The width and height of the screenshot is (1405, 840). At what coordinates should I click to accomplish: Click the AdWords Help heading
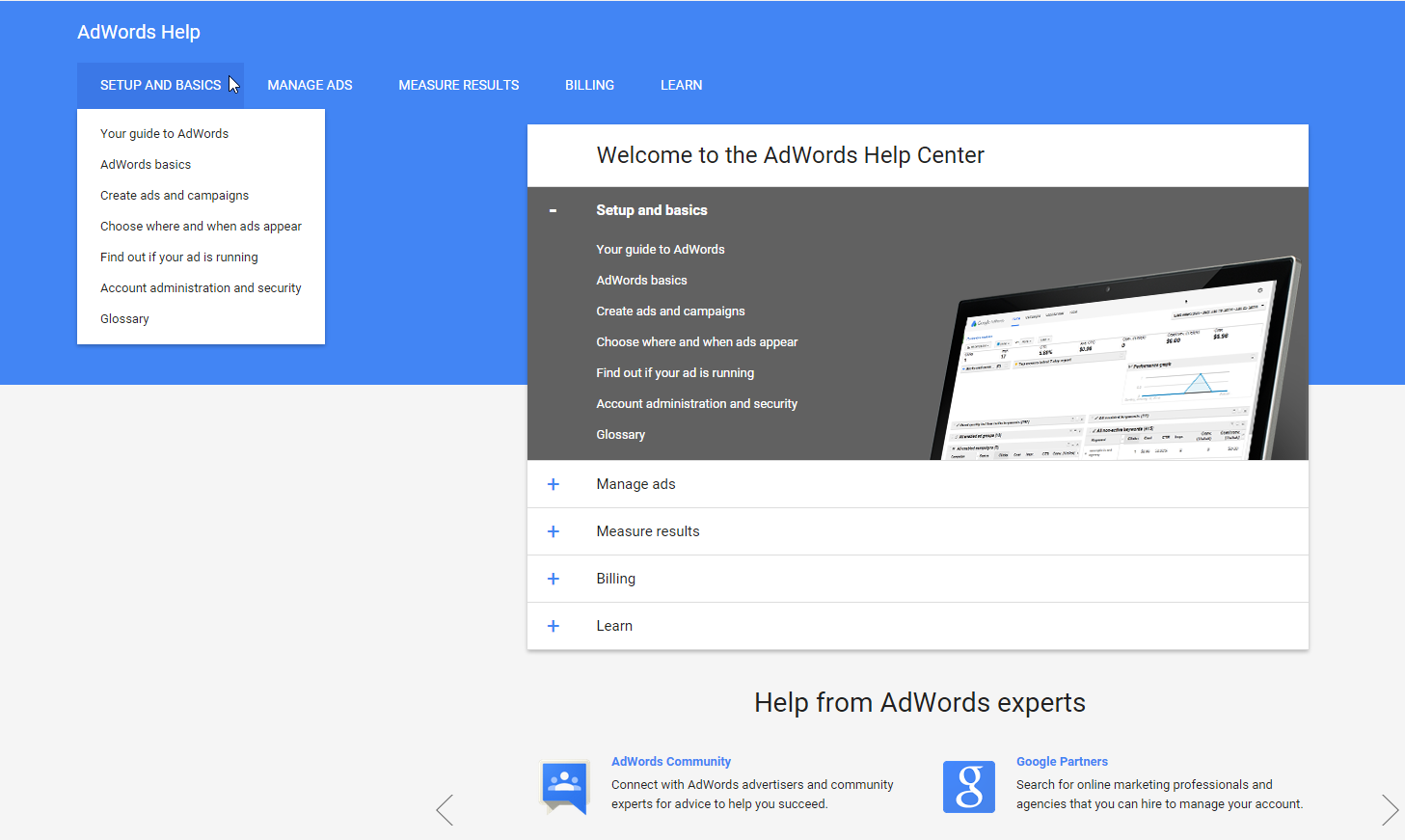(139, 32)
